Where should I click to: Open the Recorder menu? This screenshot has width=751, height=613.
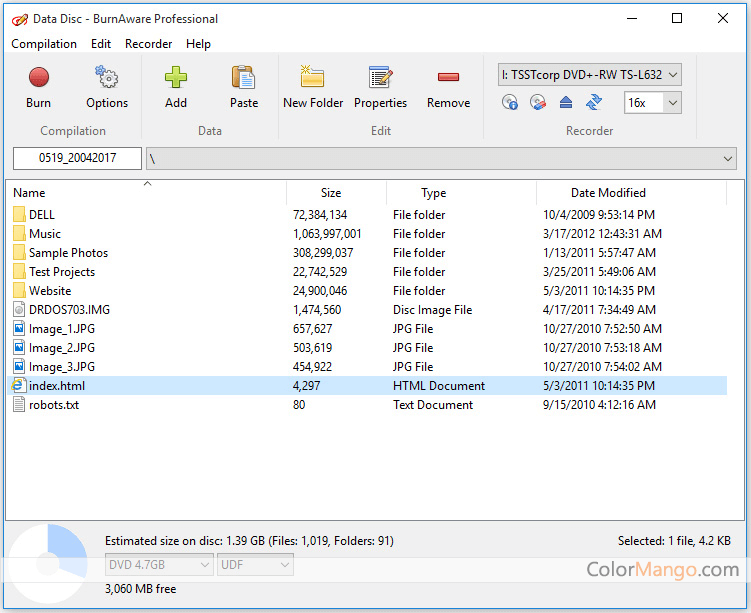click(x=148, y=44)
